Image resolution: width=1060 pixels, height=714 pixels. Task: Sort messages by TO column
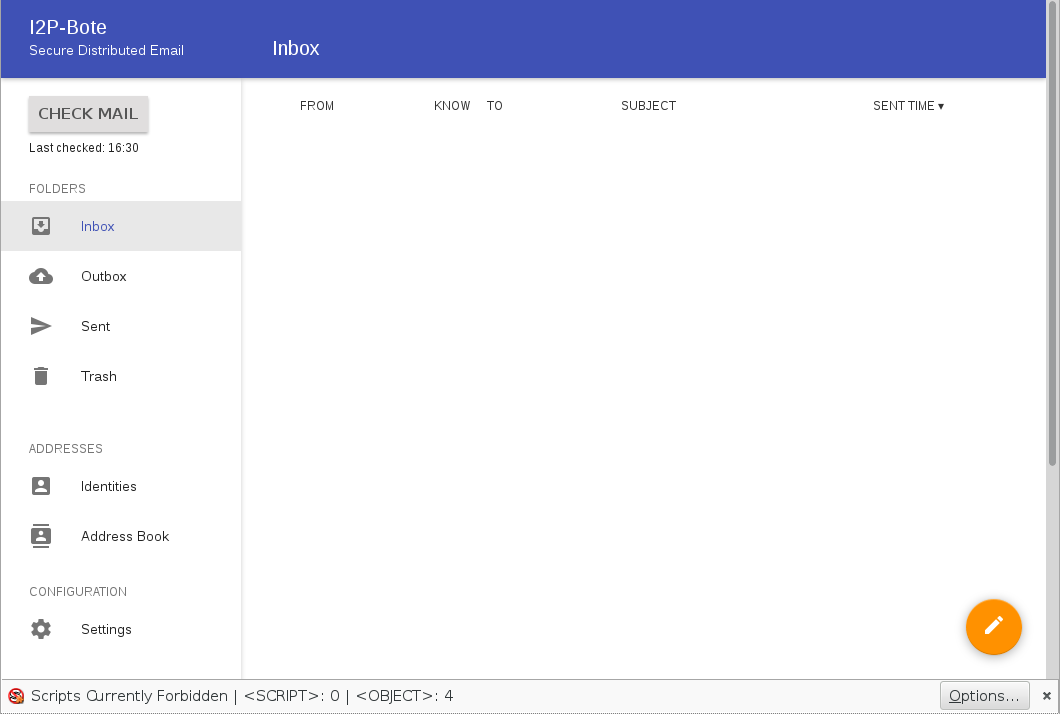click(x=494, y=105)
